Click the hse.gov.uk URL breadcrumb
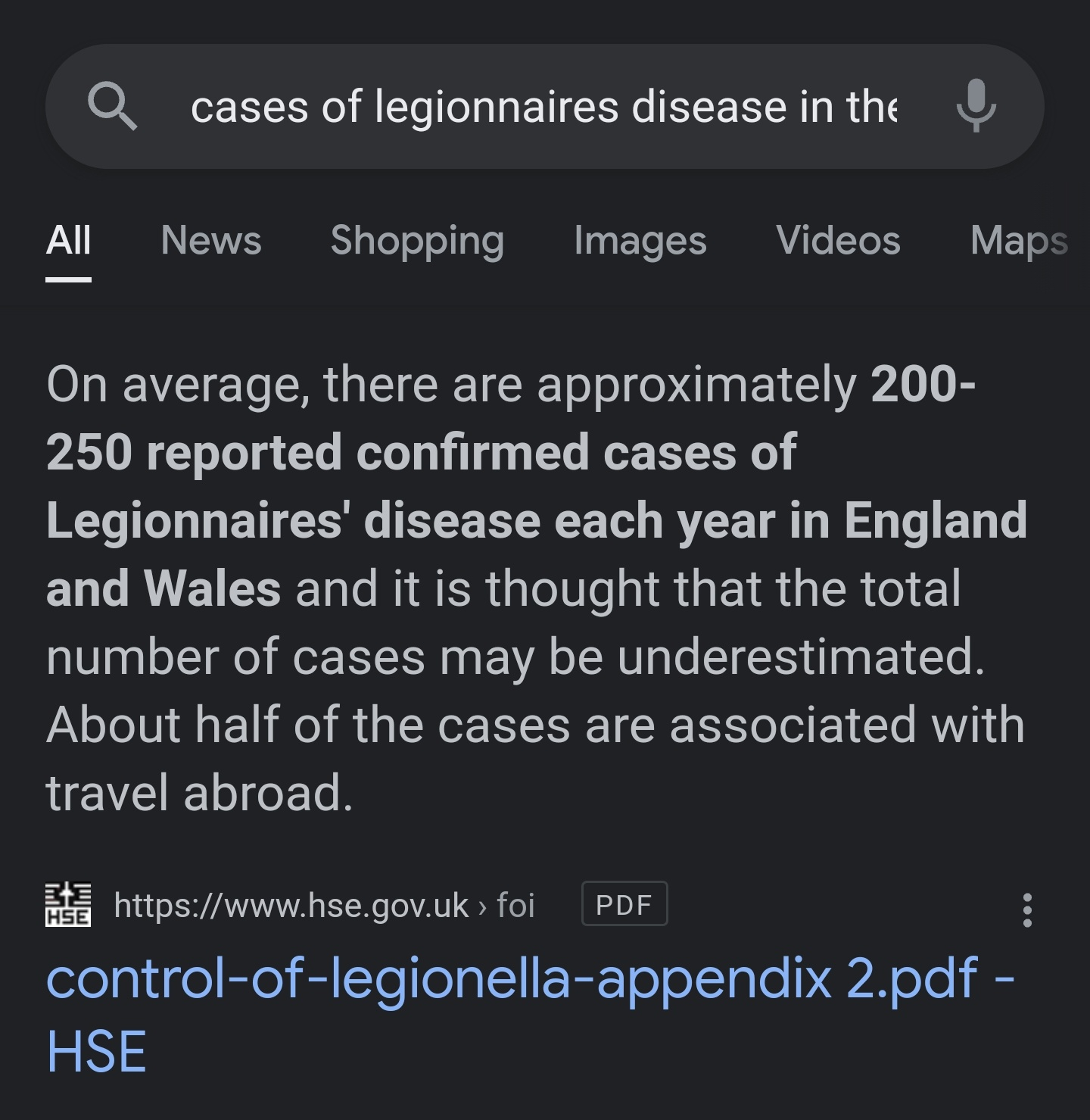Image resolution: width=1090 pixels, height=1120 pixels. 291,905
